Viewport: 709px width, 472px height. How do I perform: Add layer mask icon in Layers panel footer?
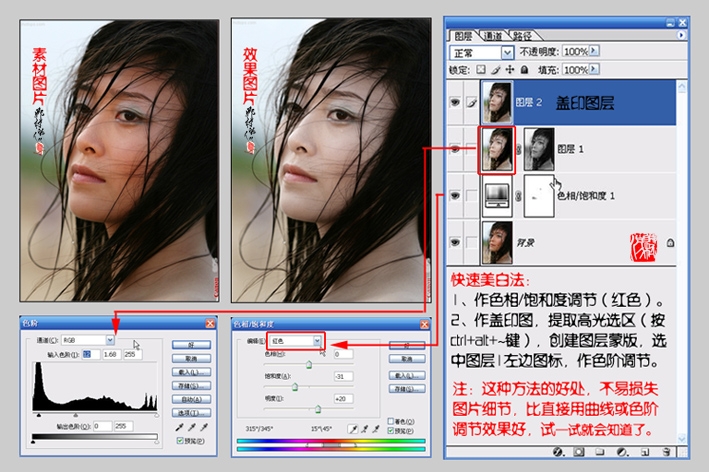578,452
